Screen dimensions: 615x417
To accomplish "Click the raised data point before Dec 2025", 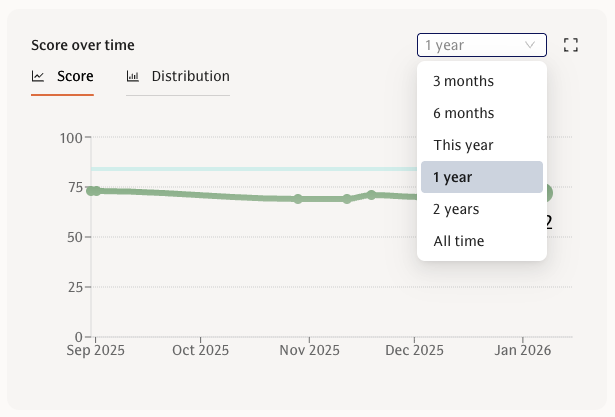I will point(371,194).
